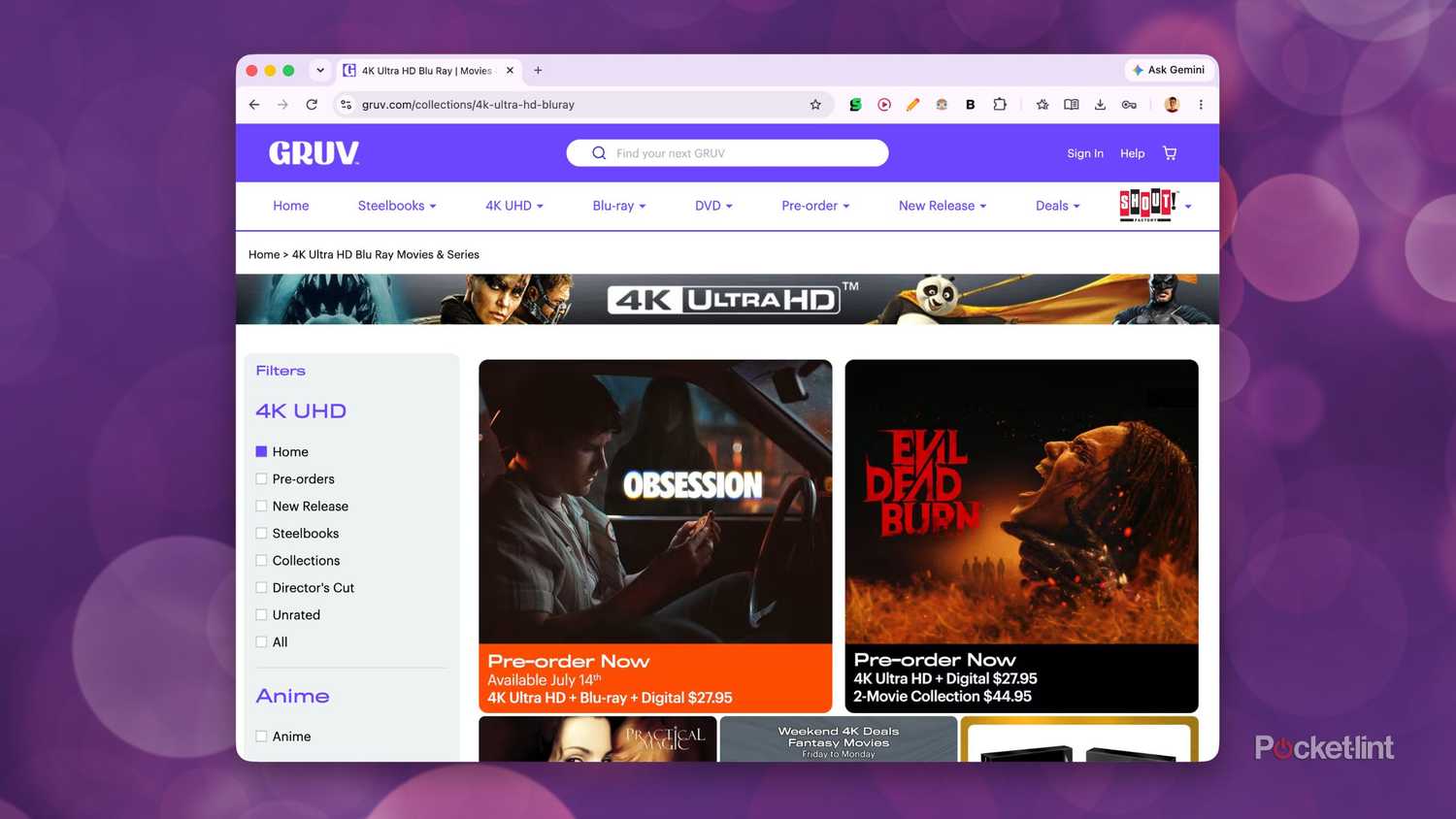The width and height of the screenshot is (1456, 819).
Task: Click the Sign In link
Action: click(1085, 153)
